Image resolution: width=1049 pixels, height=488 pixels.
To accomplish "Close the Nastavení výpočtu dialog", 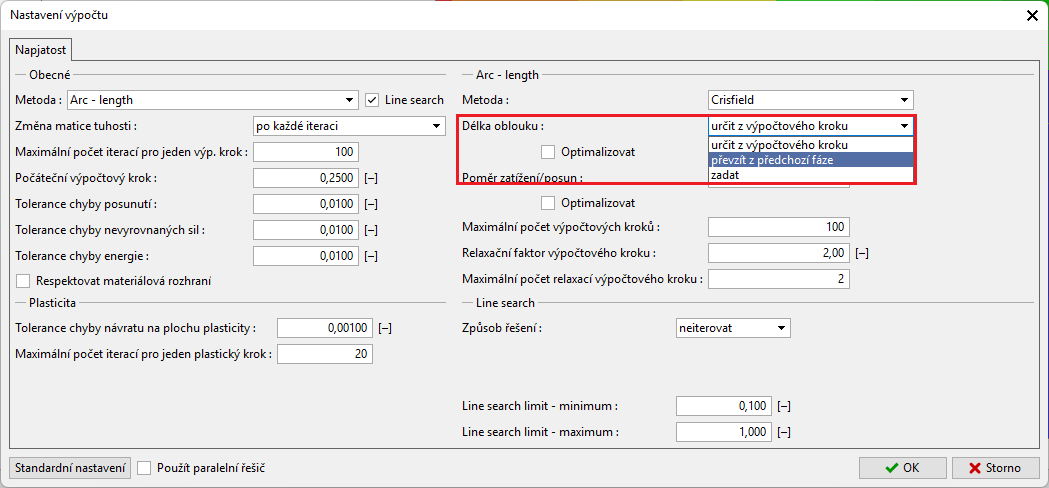I will coord(1032,15).
